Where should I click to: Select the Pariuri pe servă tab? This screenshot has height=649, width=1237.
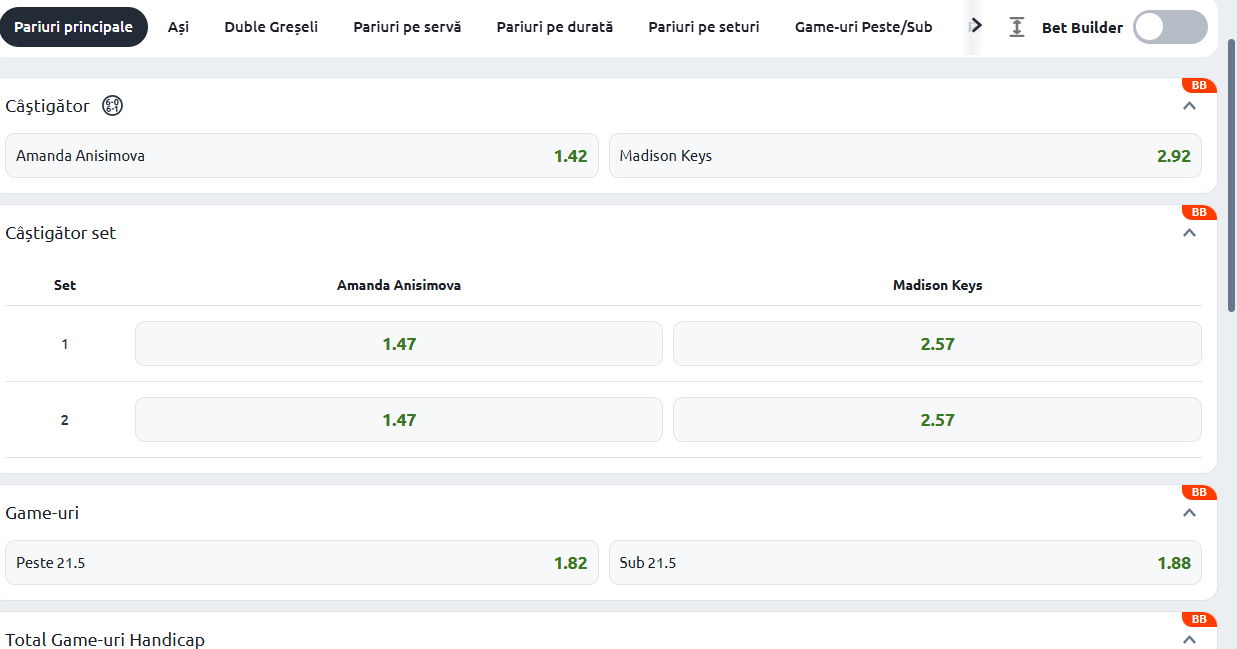point(407,27)
